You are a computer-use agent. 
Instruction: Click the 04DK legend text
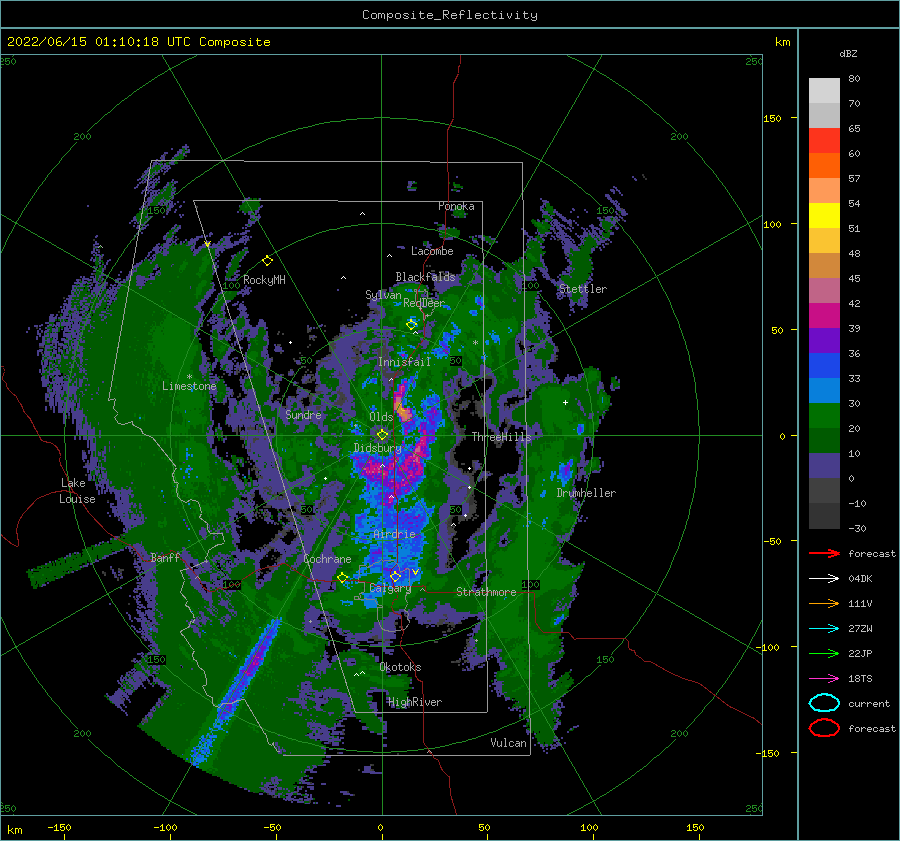(x=860, y=579)
